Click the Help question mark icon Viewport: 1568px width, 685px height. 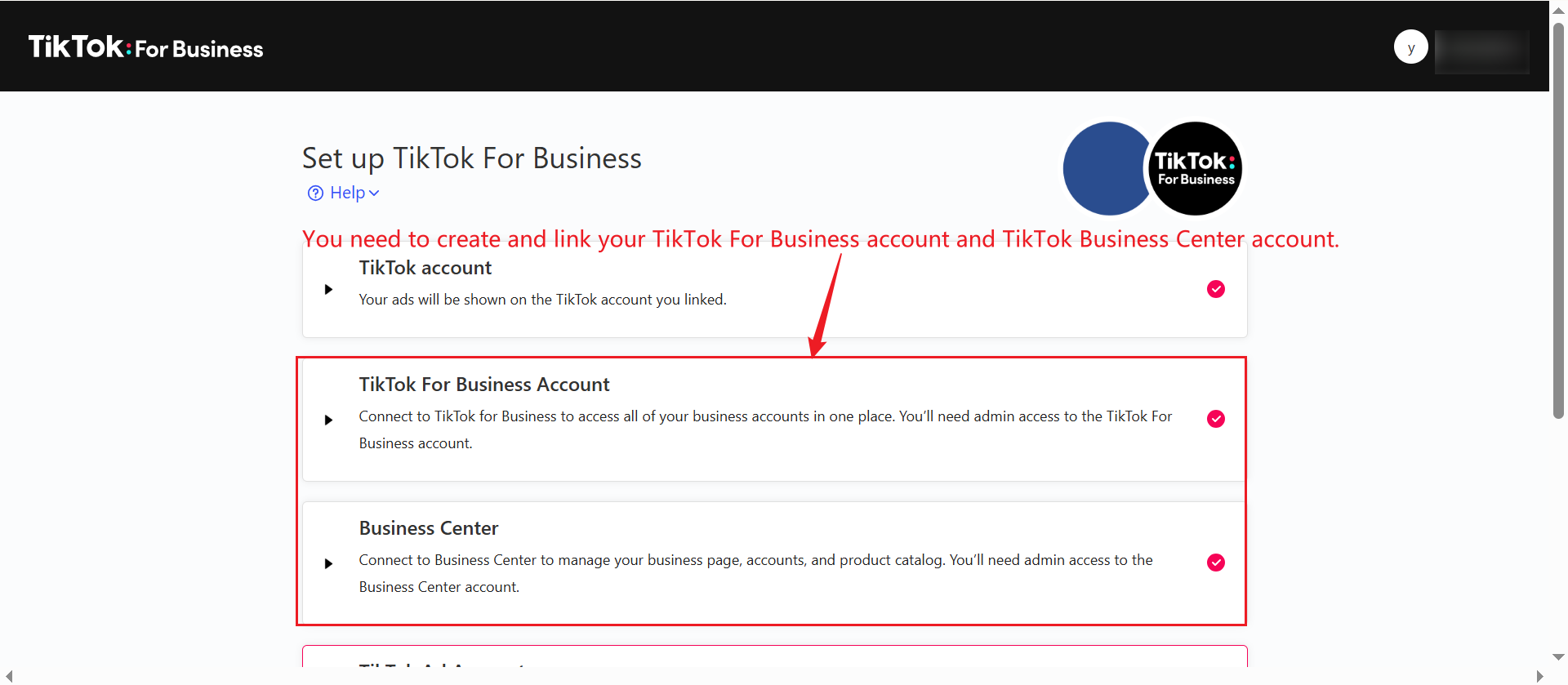[315, 193]
